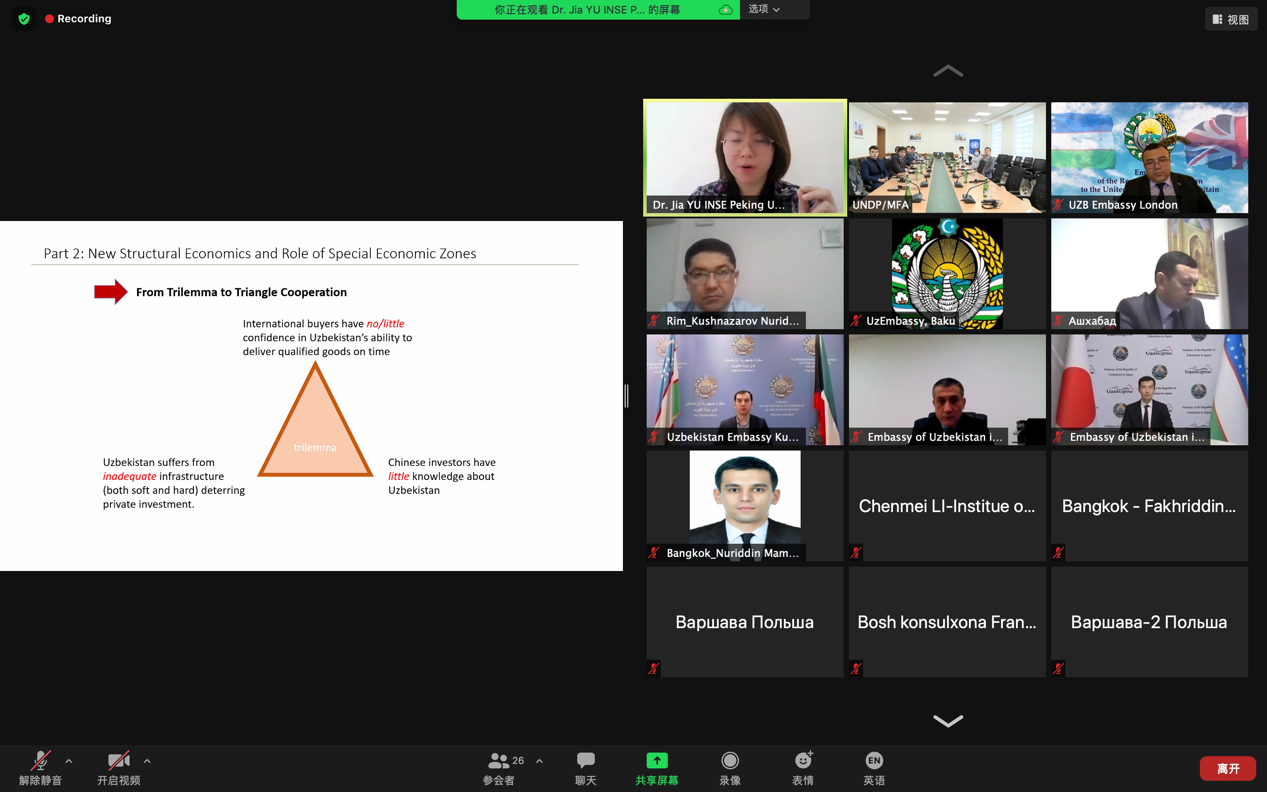The width and height of the screenshot is (1267, 792).
Task: Select Rim_Kushnazarov video thumbnail
Action: point(745,274)
